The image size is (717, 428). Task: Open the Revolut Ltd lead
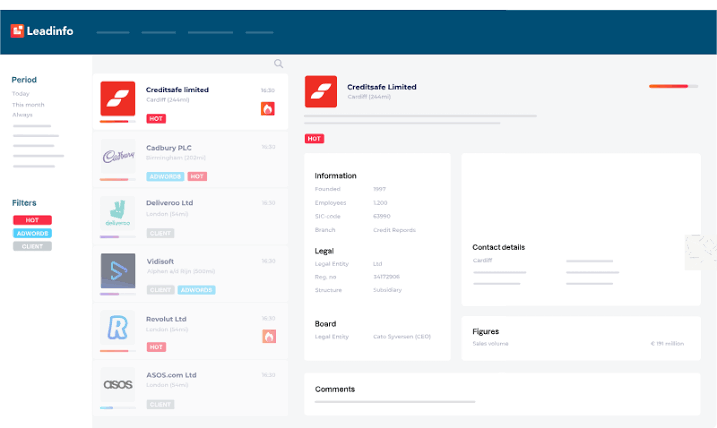[190, 331]
